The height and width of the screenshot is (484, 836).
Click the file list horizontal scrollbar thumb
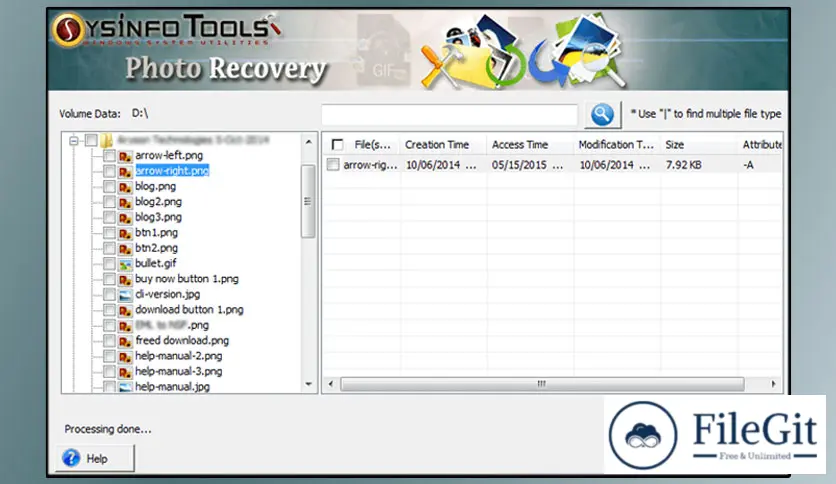tap(542, 384)
